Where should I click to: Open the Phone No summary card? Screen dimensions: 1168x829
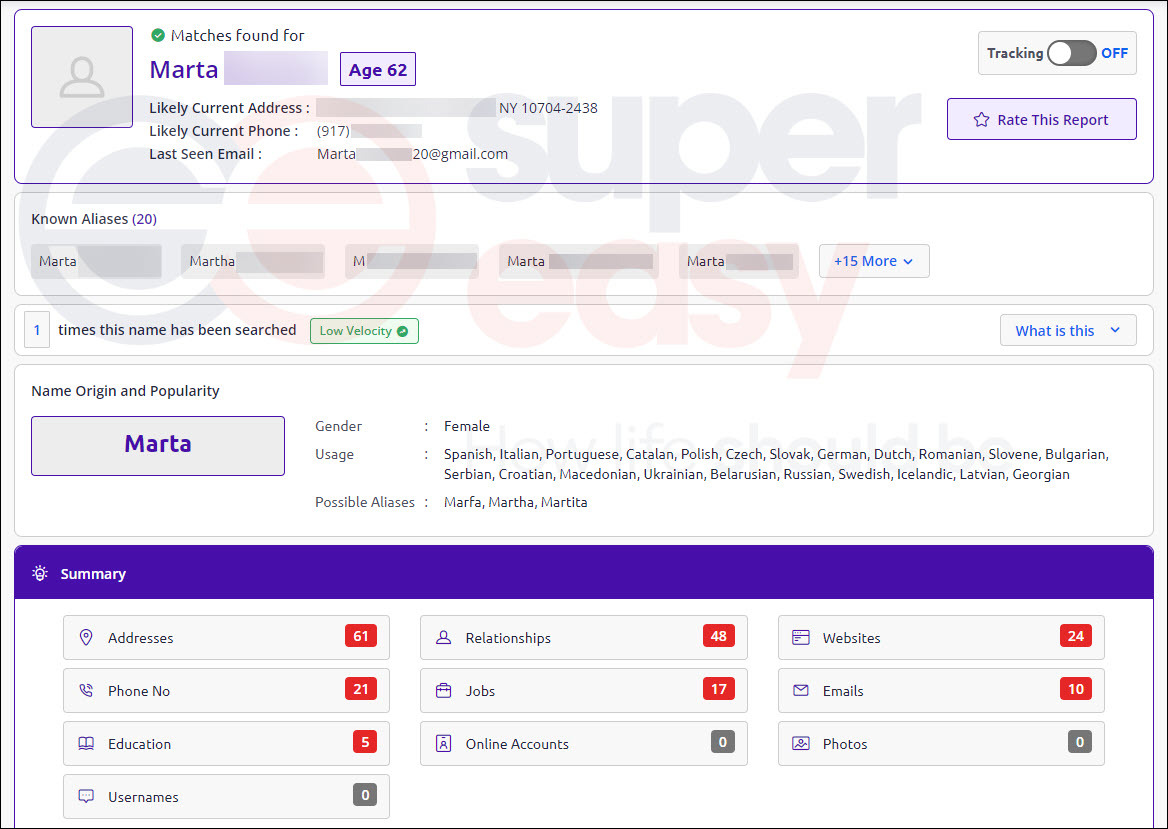pyautogui.click(x=226, y=690)
